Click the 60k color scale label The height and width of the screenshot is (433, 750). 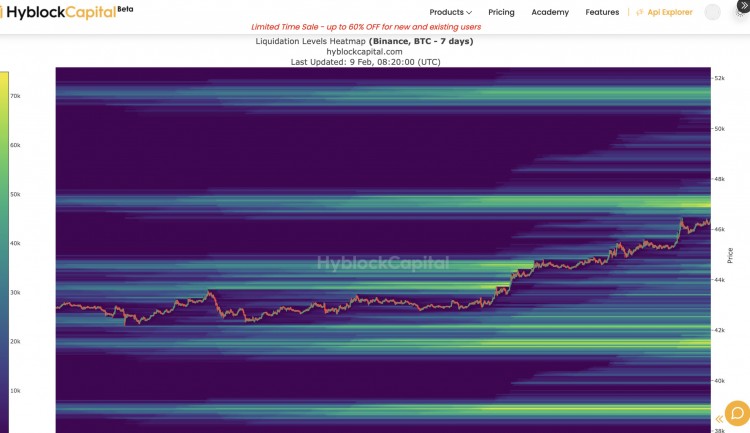point(15,145)
